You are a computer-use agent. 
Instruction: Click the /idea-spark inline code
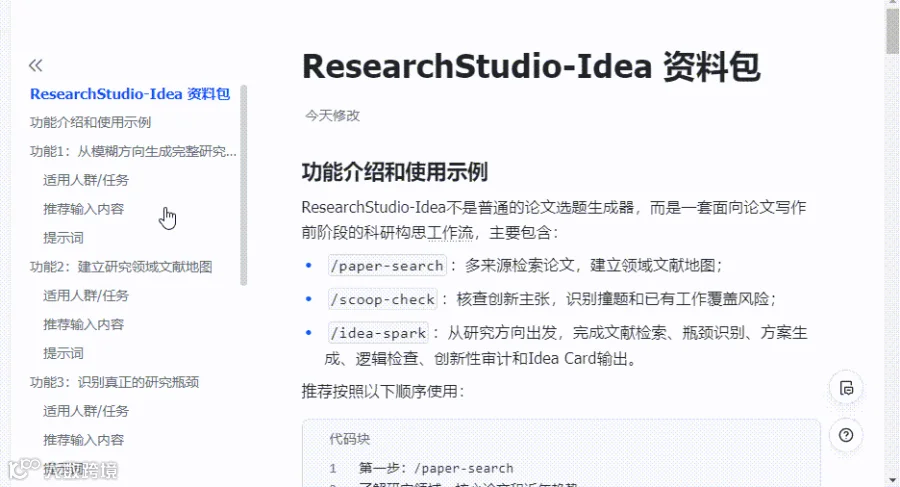[x=378, y=333]
